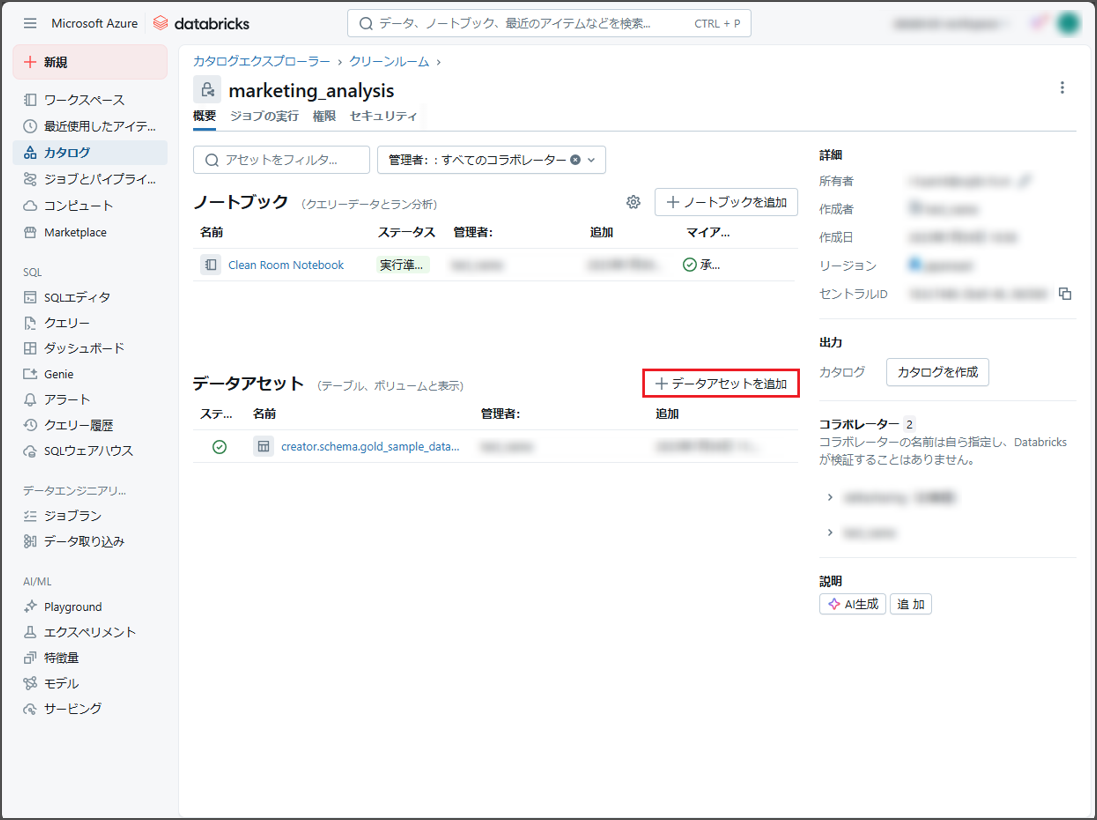Image resolution: width=1097 pixels, height=820 pixels.
Task: Switch to the 概要 tab
Action: point(204,116)
